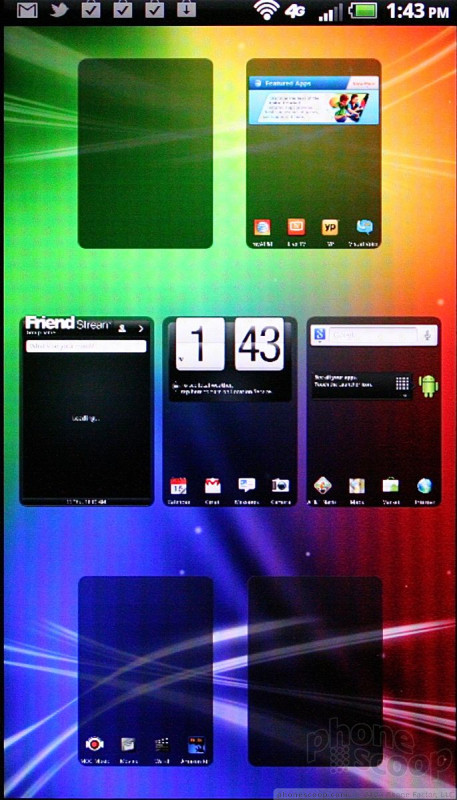Tap the flip clock showing 1:43

pyautogui.click(x=230, y=344)
